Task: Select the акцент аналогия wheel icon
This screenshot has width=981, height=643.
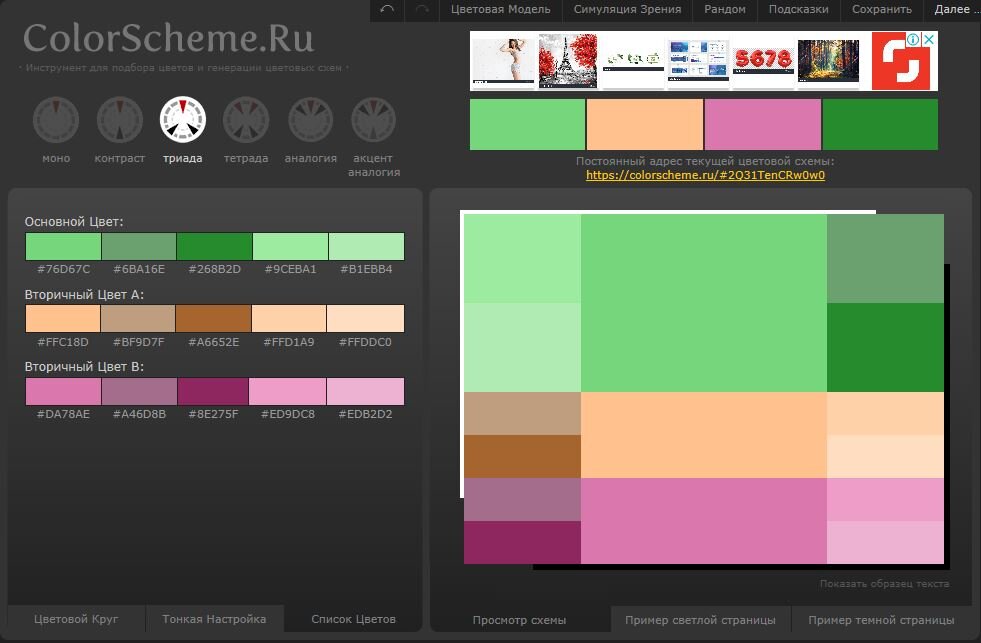Action: (x=374, y=119)
